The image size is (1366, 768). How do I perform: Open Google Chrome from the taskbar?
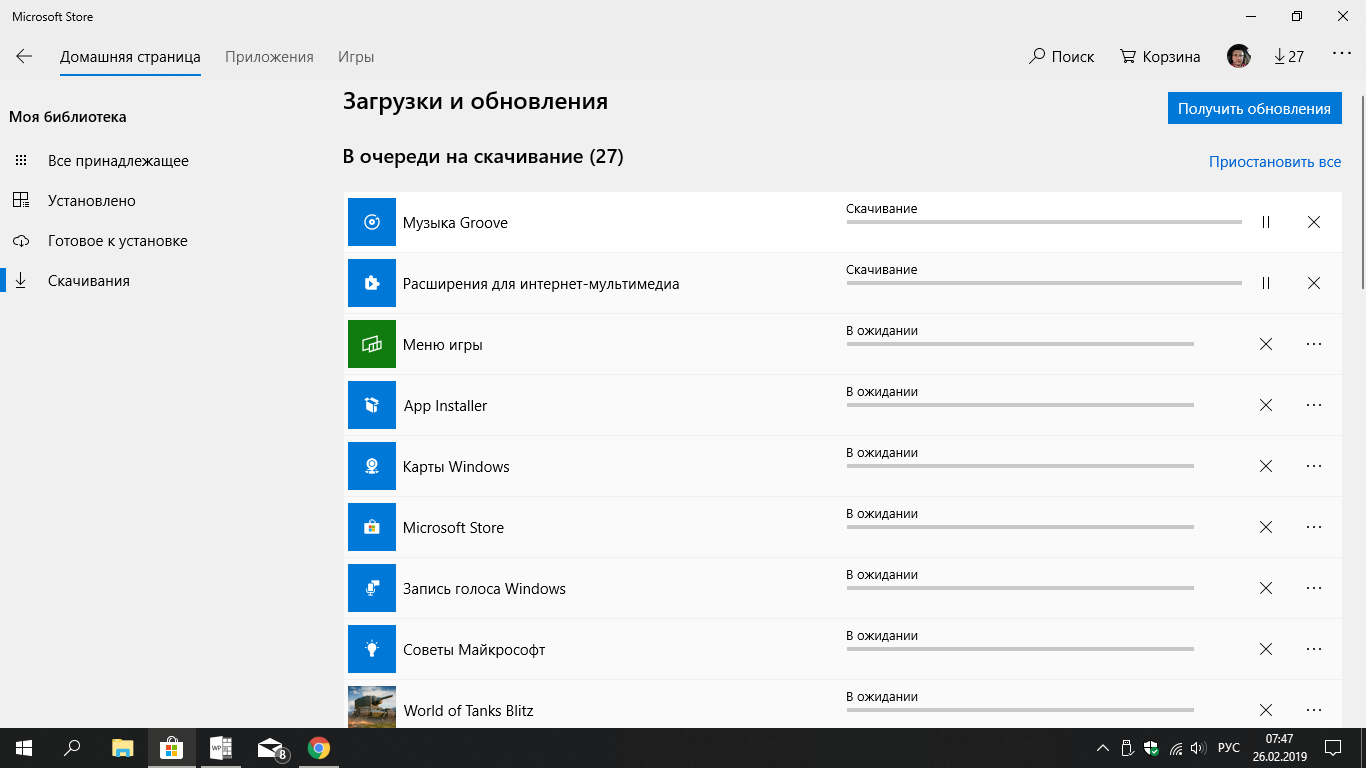pos(319,748)
